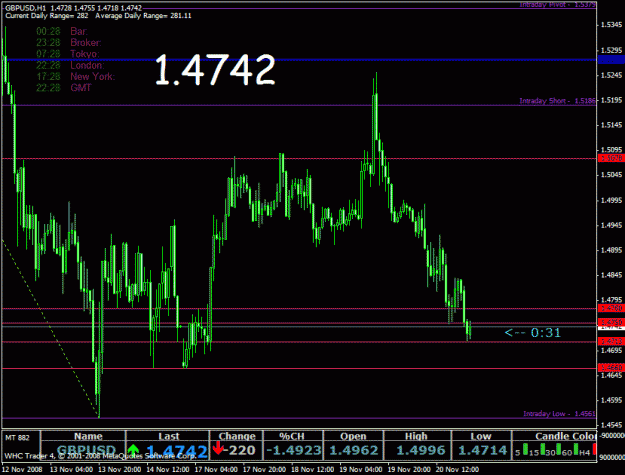Click the 'Intraday Pivot - 1.5375' line label
The width and height of the screenshot is (625, 475).
pos(558,4)
